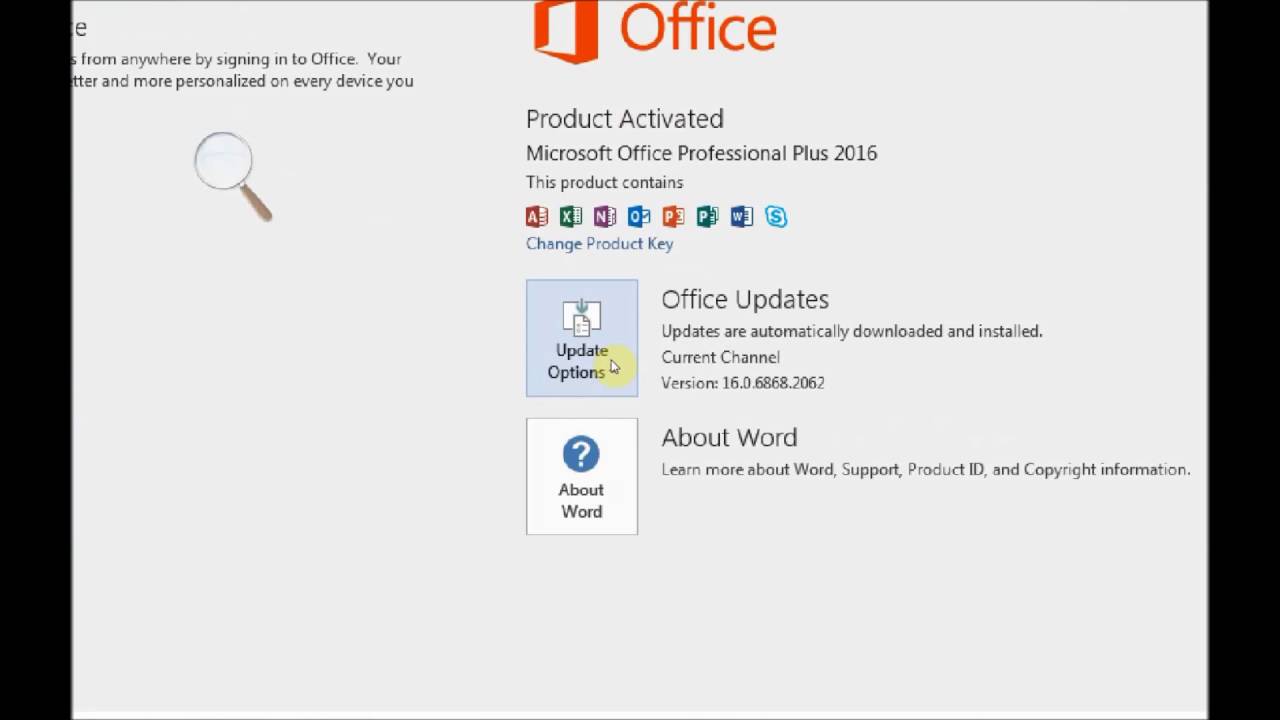Click the purple OneNote icon
Screen dimensions: 1280x720
605,216
